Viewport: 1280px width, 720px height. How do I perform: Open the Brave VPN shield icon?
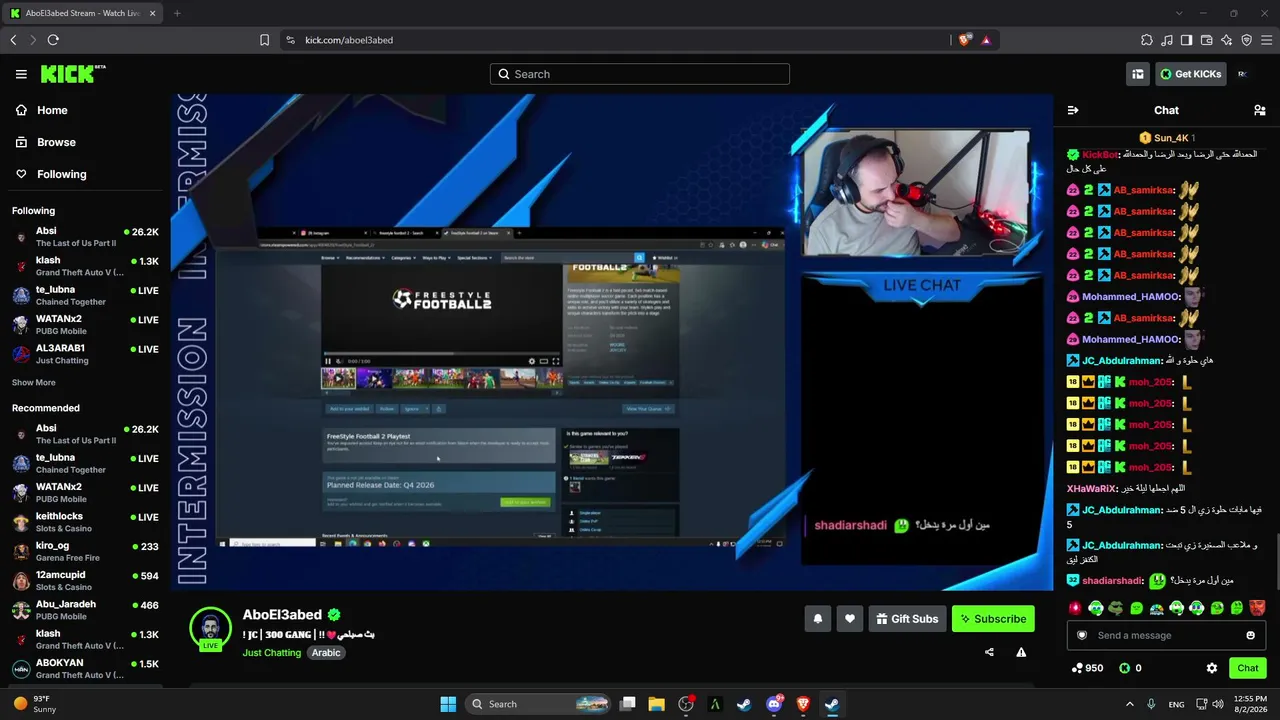pos(1247,40)
